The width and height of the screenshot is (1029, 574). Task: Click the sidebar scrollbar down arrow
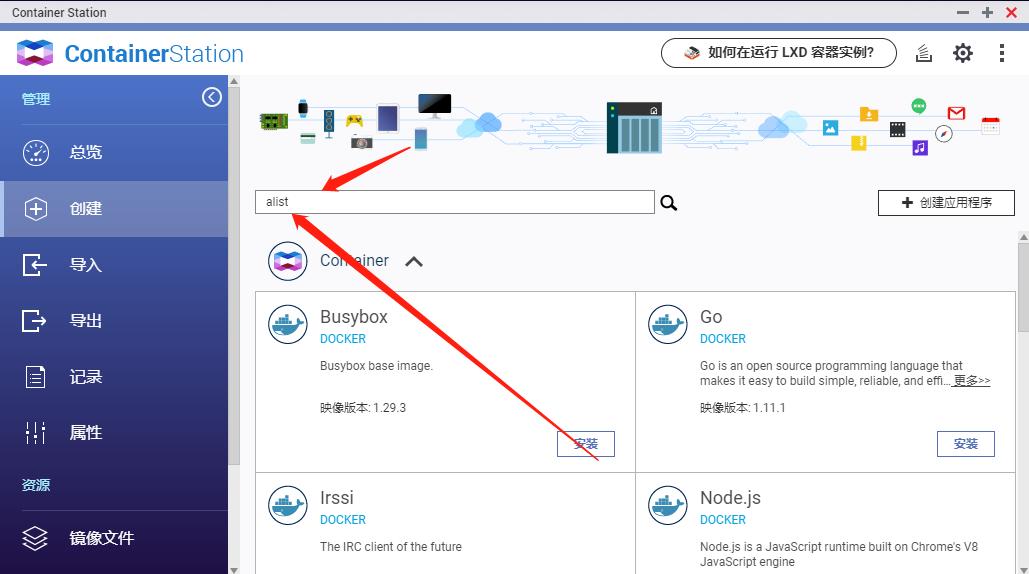[234, 569]
